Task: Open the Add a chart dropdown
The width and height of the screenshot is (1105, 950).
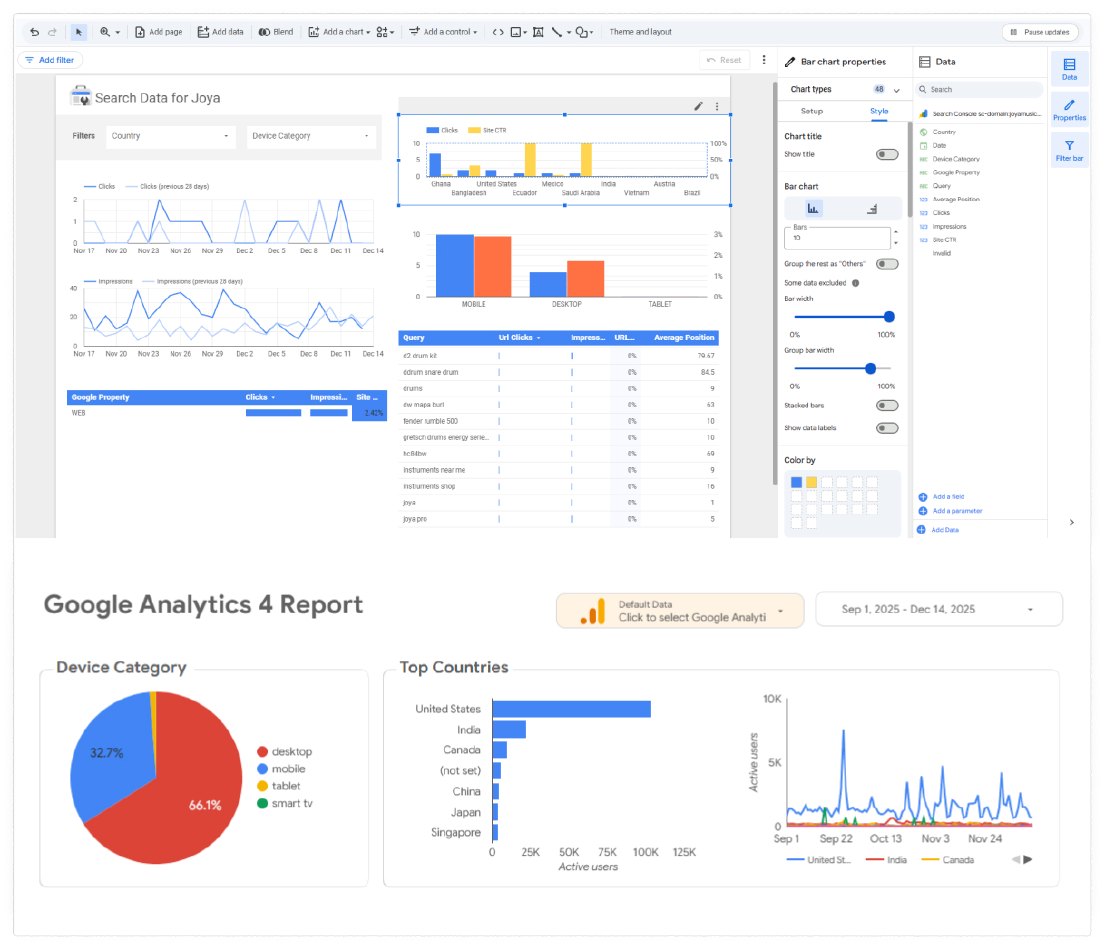Action: 339,32
